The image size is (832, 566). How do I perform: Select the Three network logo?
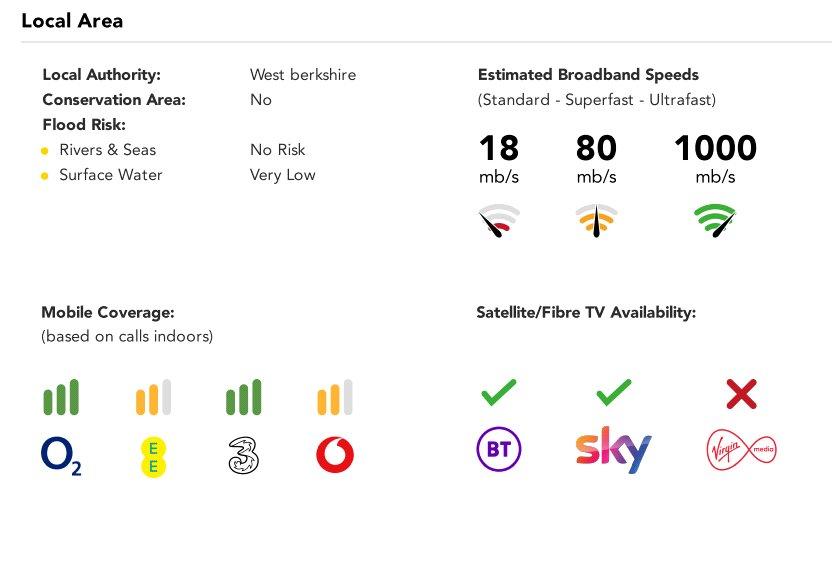[244, 455]
